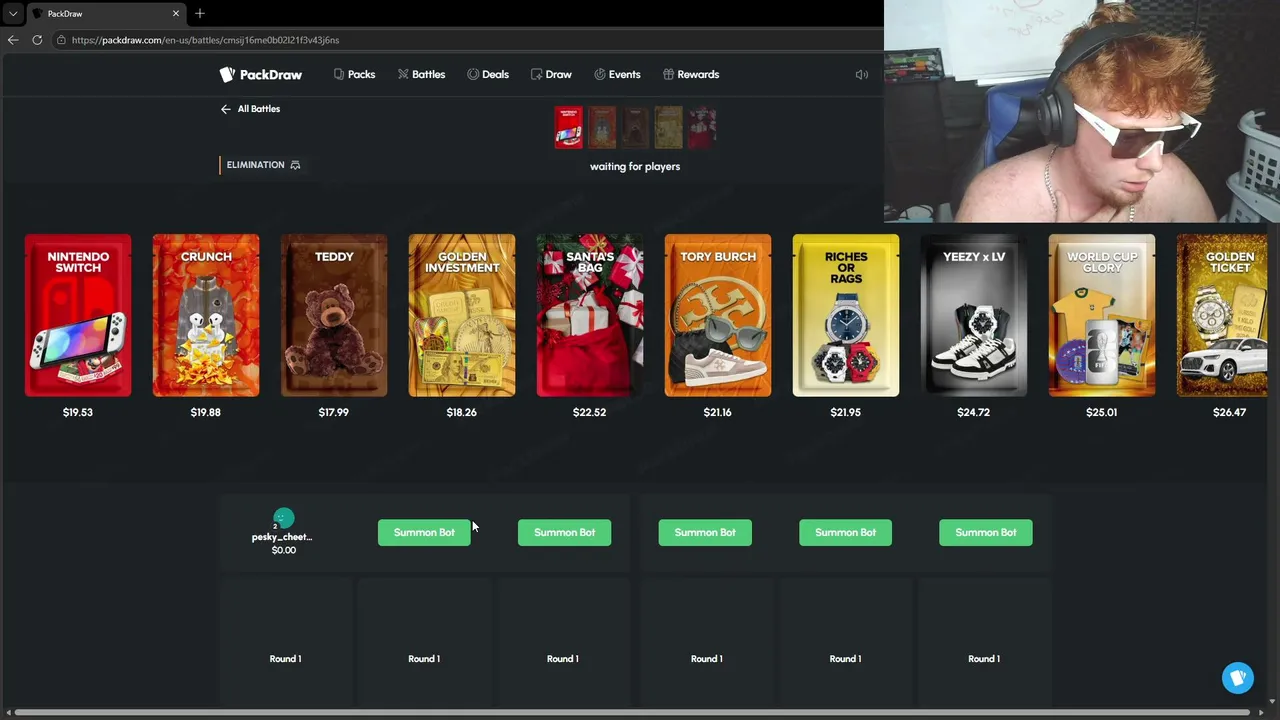Click the $0.00 player total
Image resolution: width=1280 pixels, height=720 pixels.
click(284, 550)
